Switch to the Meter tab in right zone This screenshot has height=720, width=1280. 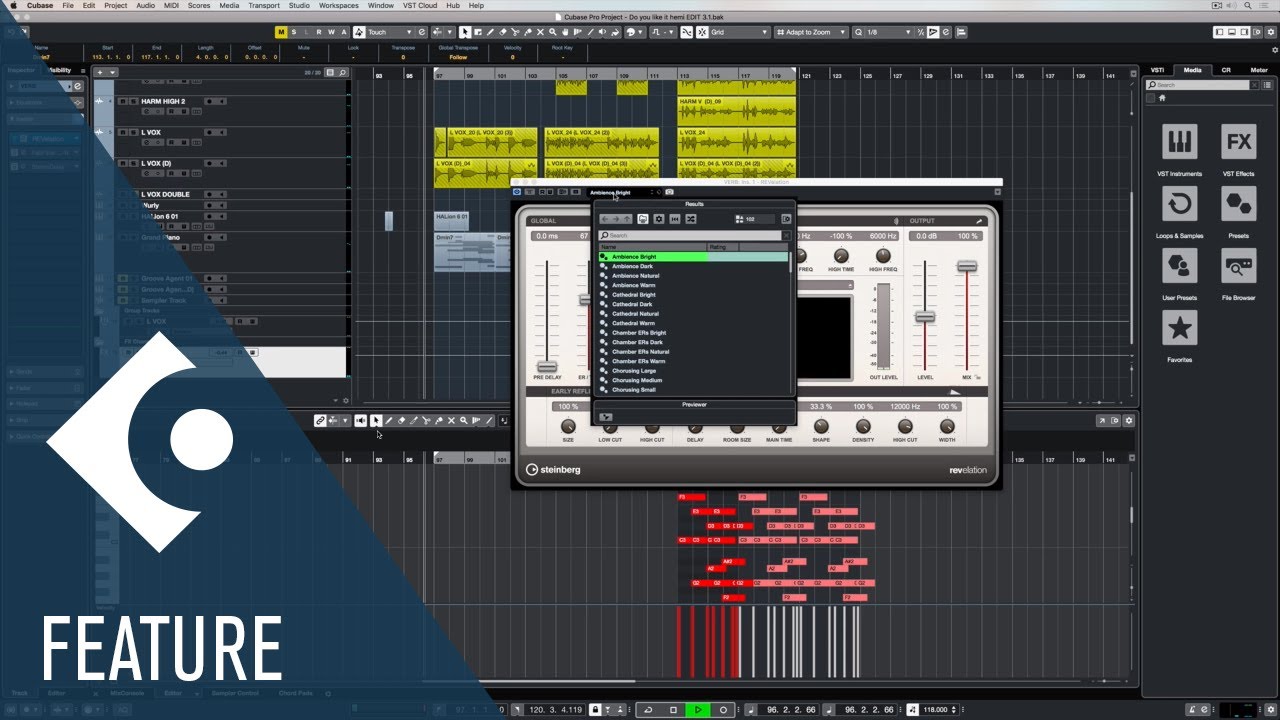[x=1258, y=70]
